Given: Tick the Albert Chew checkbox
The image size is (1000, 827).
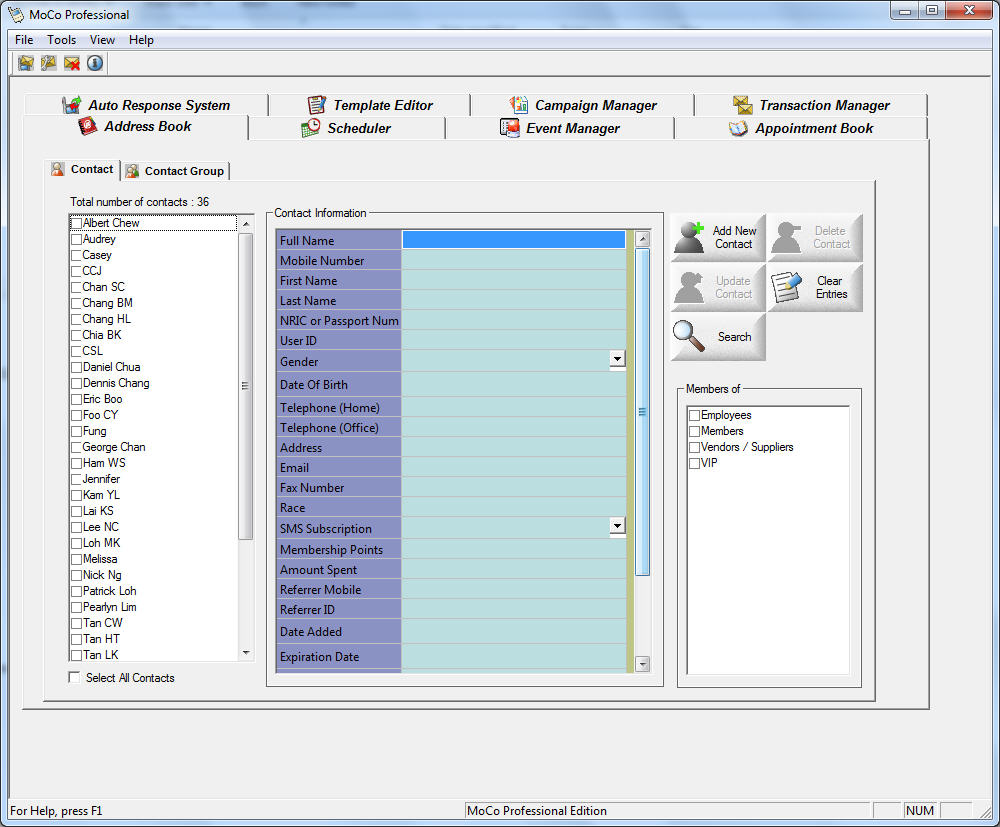Looking at the screenshot, I should [77, 223].
